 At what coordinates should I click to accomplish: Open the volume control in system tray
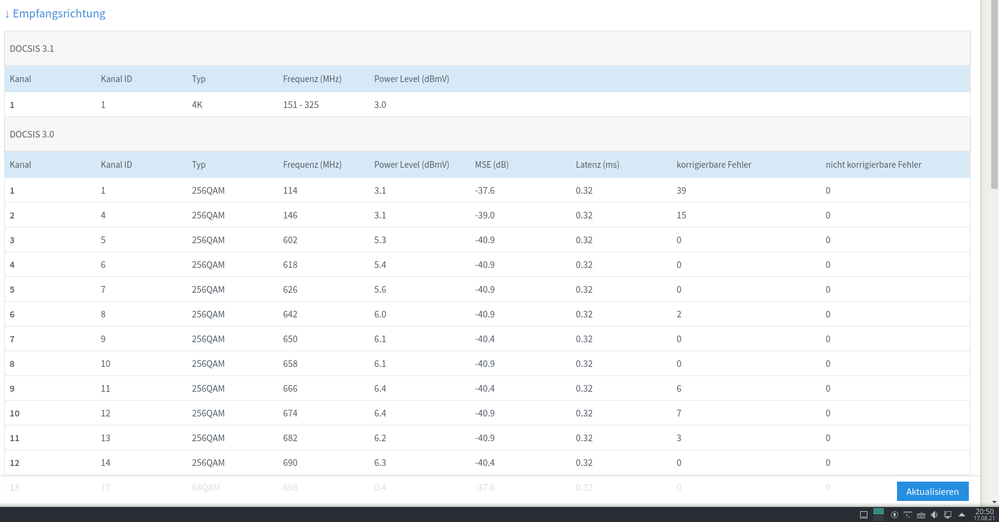click(x=933, y=514)
